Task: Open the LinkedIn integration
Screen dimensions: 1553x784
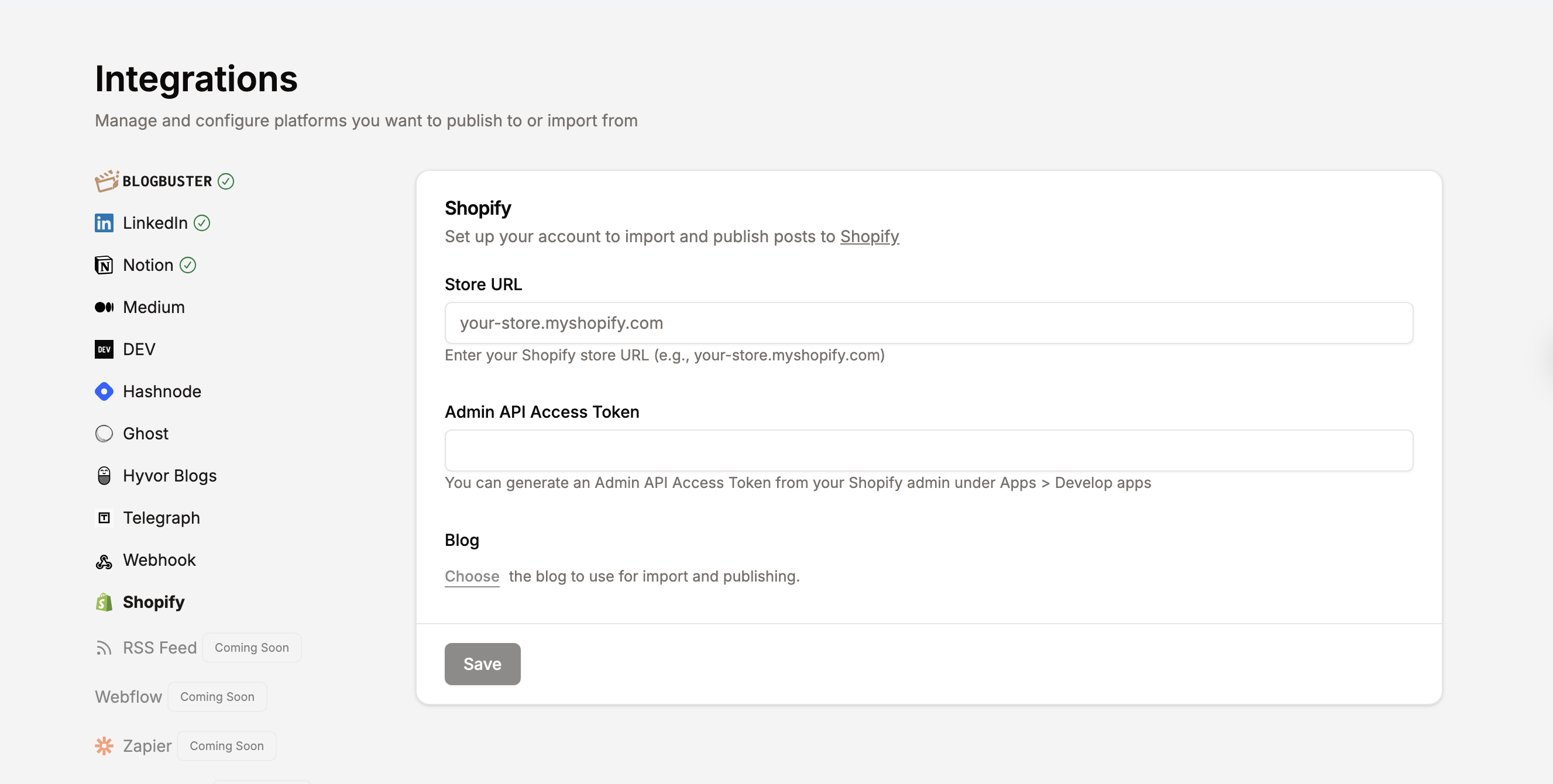Action: click(x=155, y=223)
